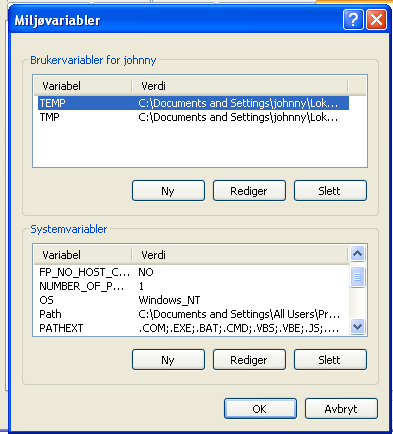Image resolution: width=393 pixels, height=434 pixels.
Task: Click the Windows_NT value
Action: coord(169,300)
